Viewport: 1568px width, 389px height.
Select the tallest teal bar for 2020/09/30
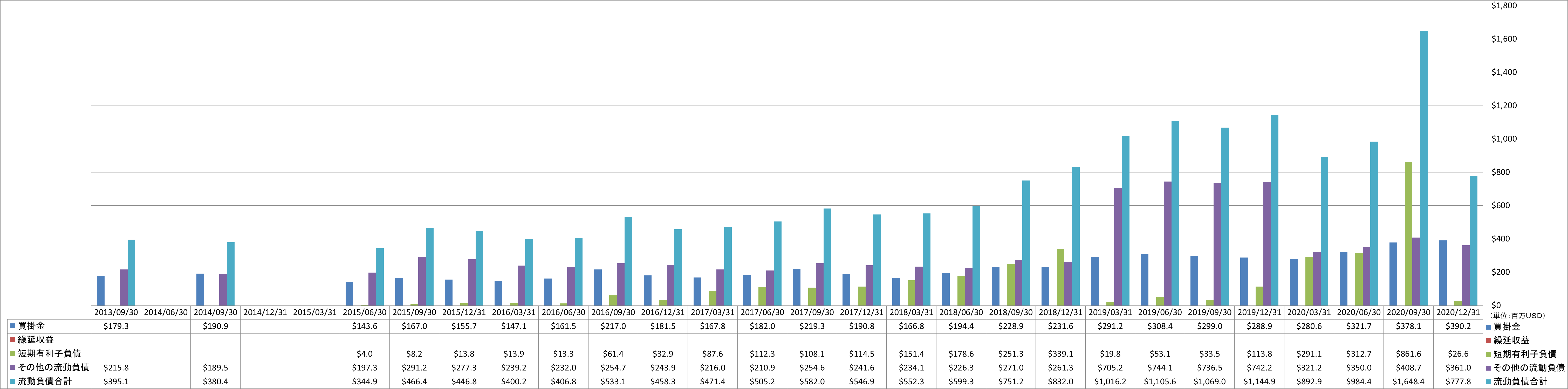pos(1424,168)
